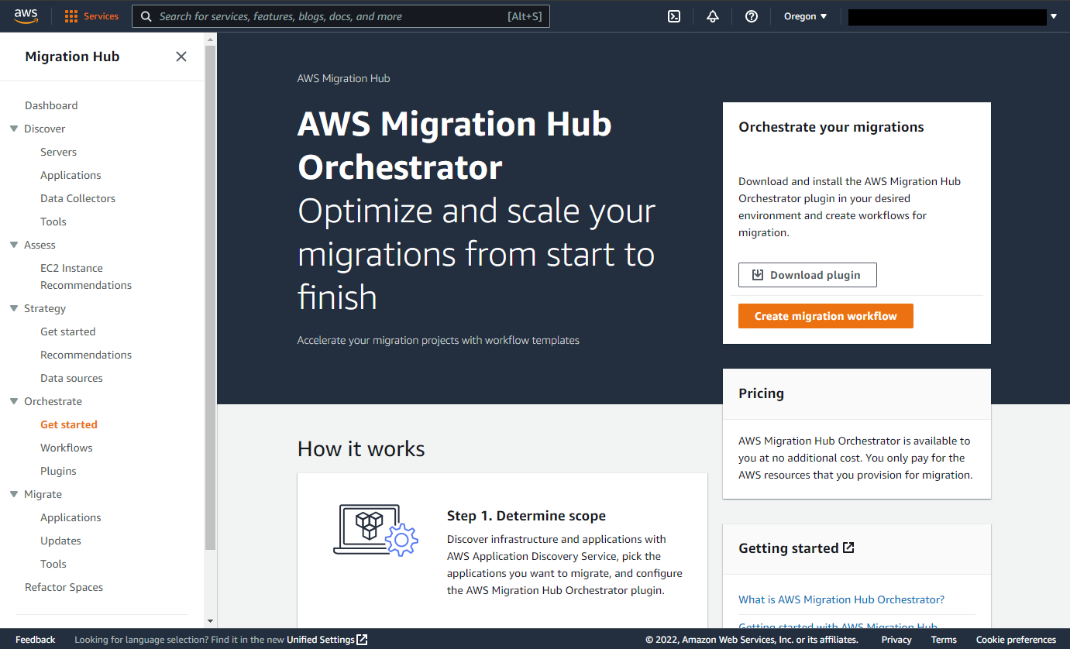Click the search magnifier icon

click(x=146, y=16)
